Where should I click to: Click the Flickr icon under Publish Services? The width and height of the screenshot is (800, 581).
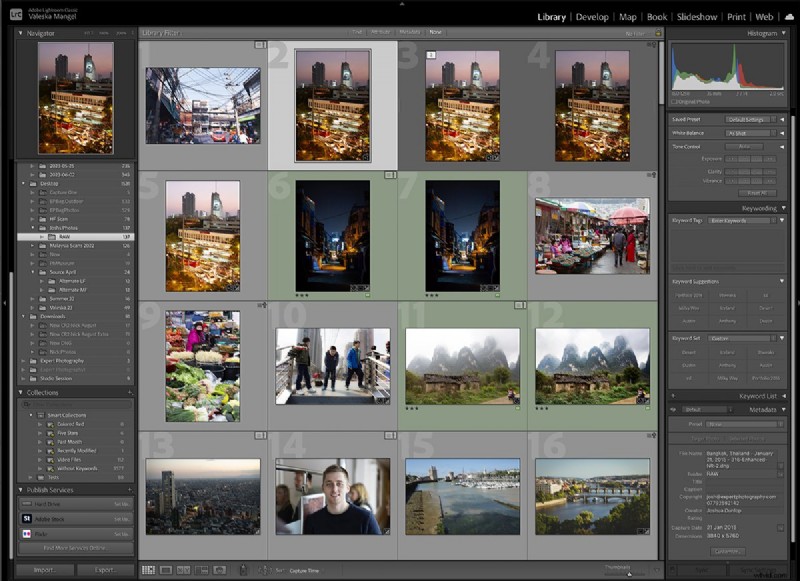(27, 533)
